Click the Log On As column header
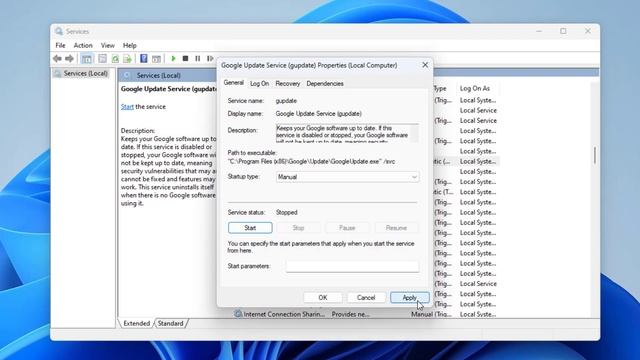The image size is (640, 360). point(475,88)
